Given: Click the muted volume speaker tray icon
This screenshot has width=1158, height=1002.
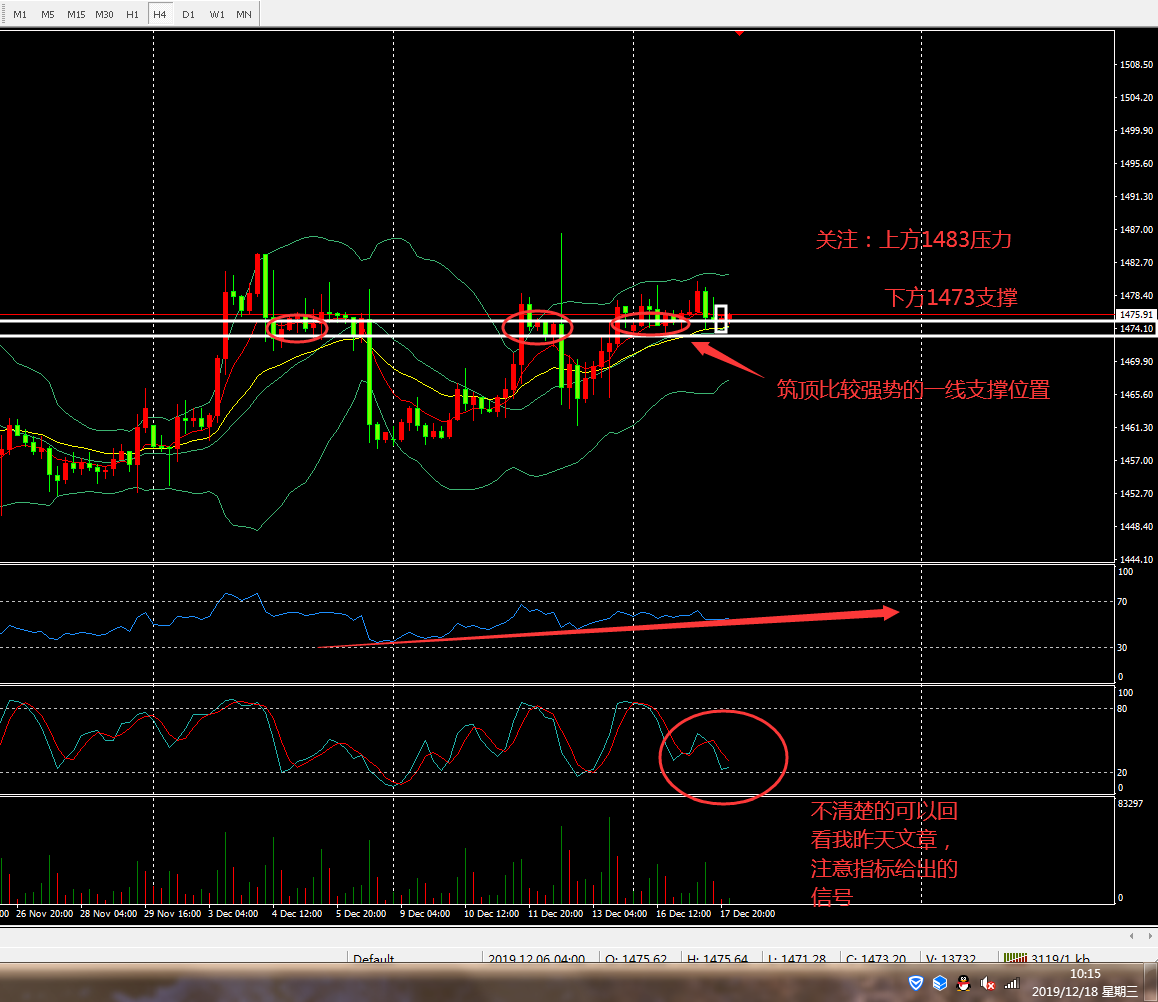Looking at the screenshot, I should coord(987,983).
